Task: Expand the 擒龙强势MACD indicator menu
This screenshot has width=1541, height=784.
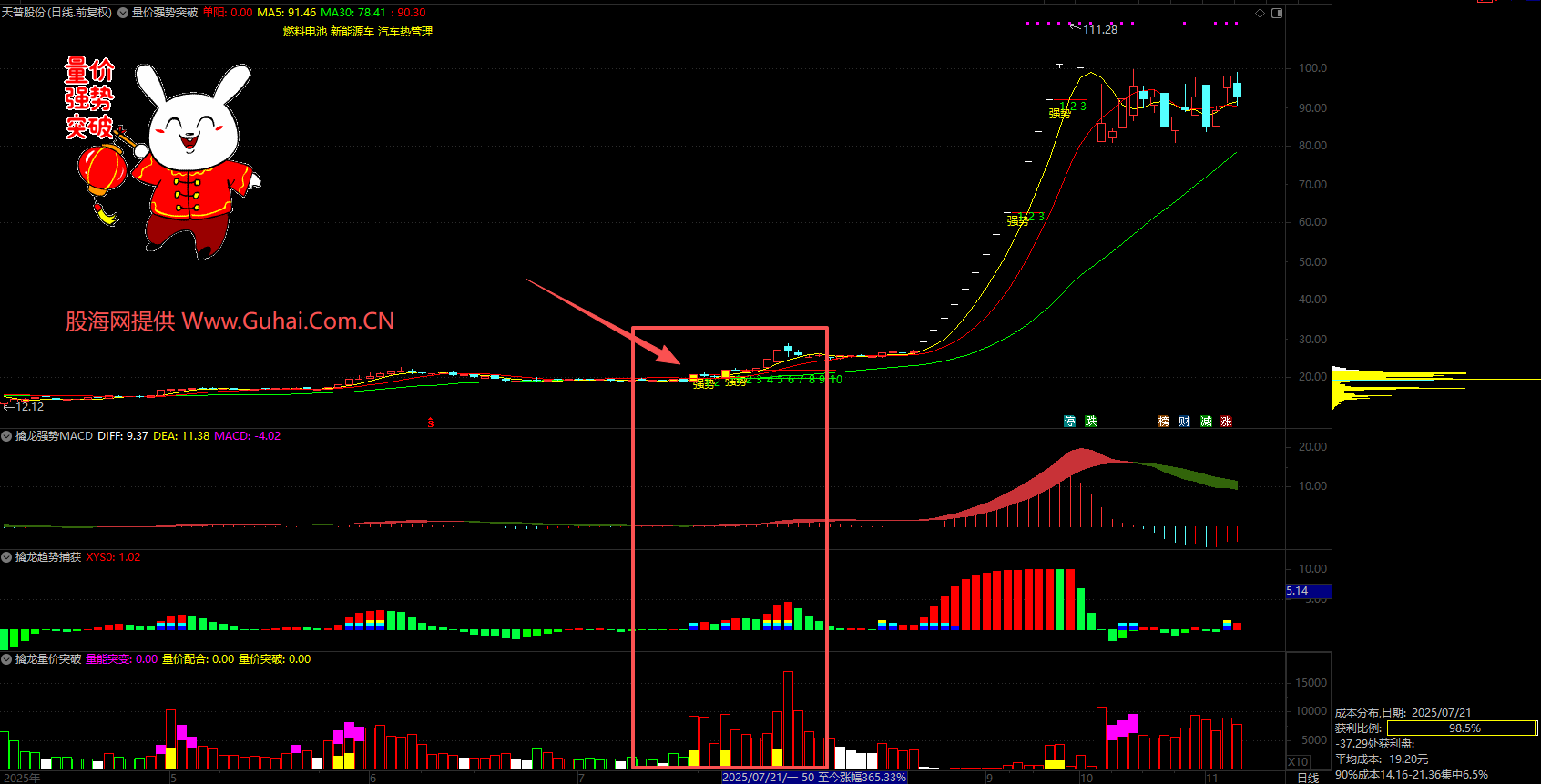Action: [6, 436]
